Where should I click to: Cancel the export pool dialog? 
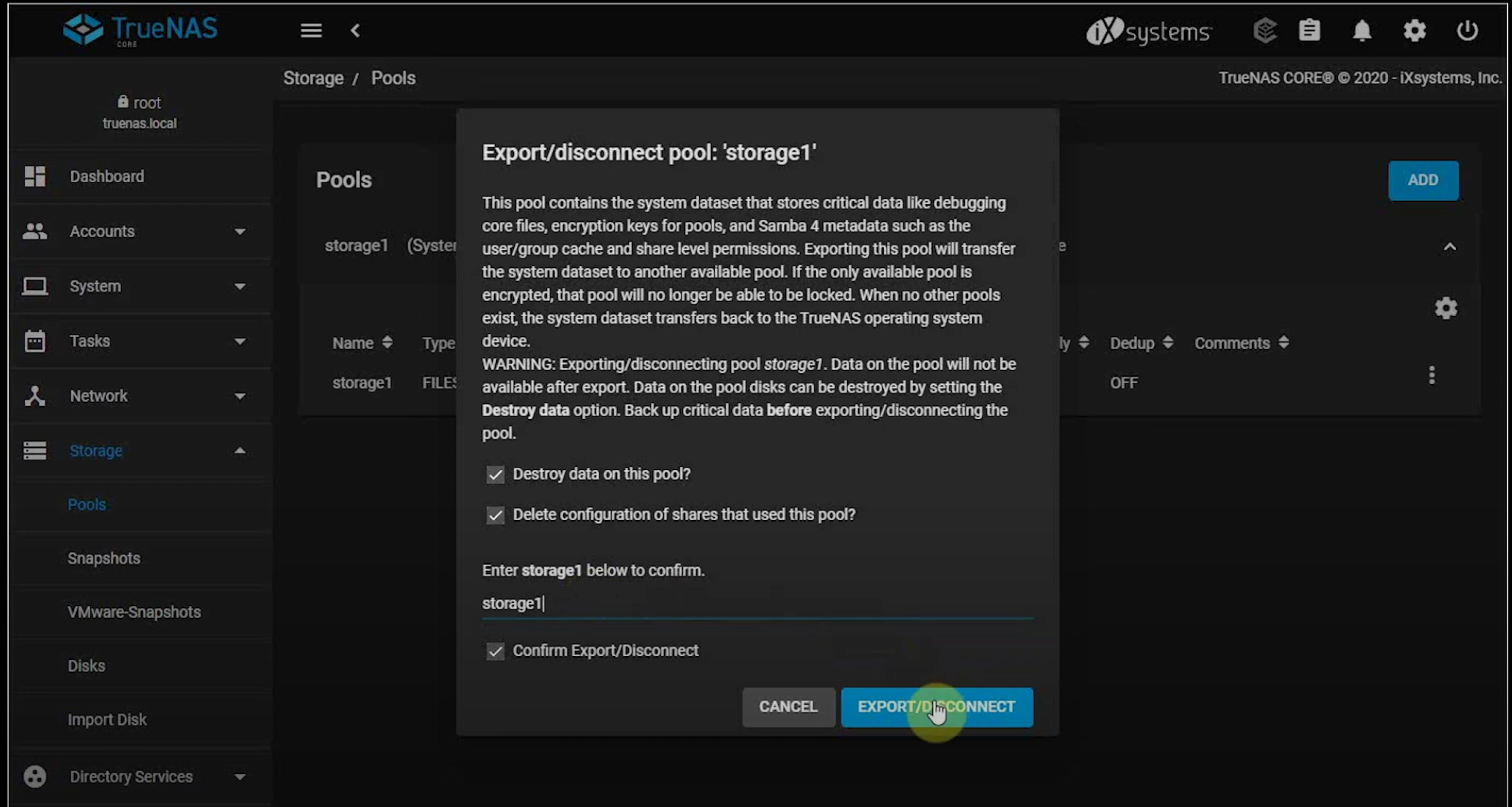788,707
